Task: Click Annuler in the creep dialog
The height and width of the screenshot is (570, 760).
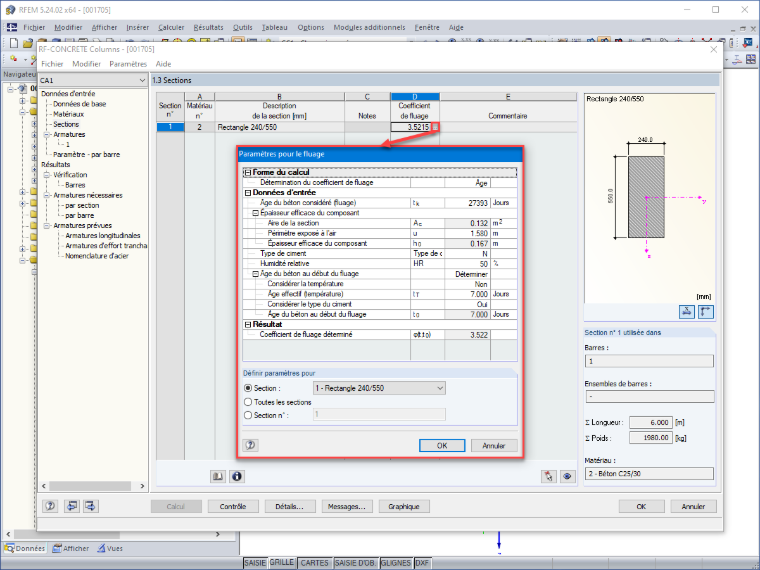Action: click(494, 445)
